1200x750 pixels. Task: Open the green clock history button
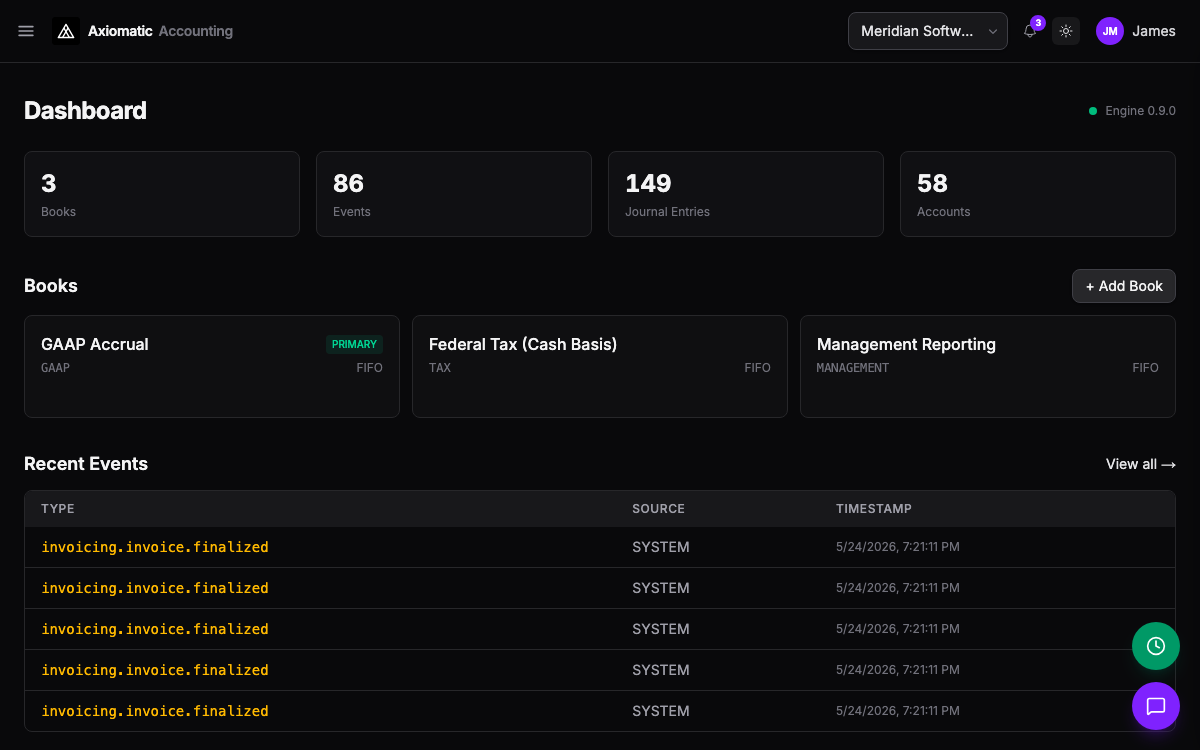pos(1156,646)
